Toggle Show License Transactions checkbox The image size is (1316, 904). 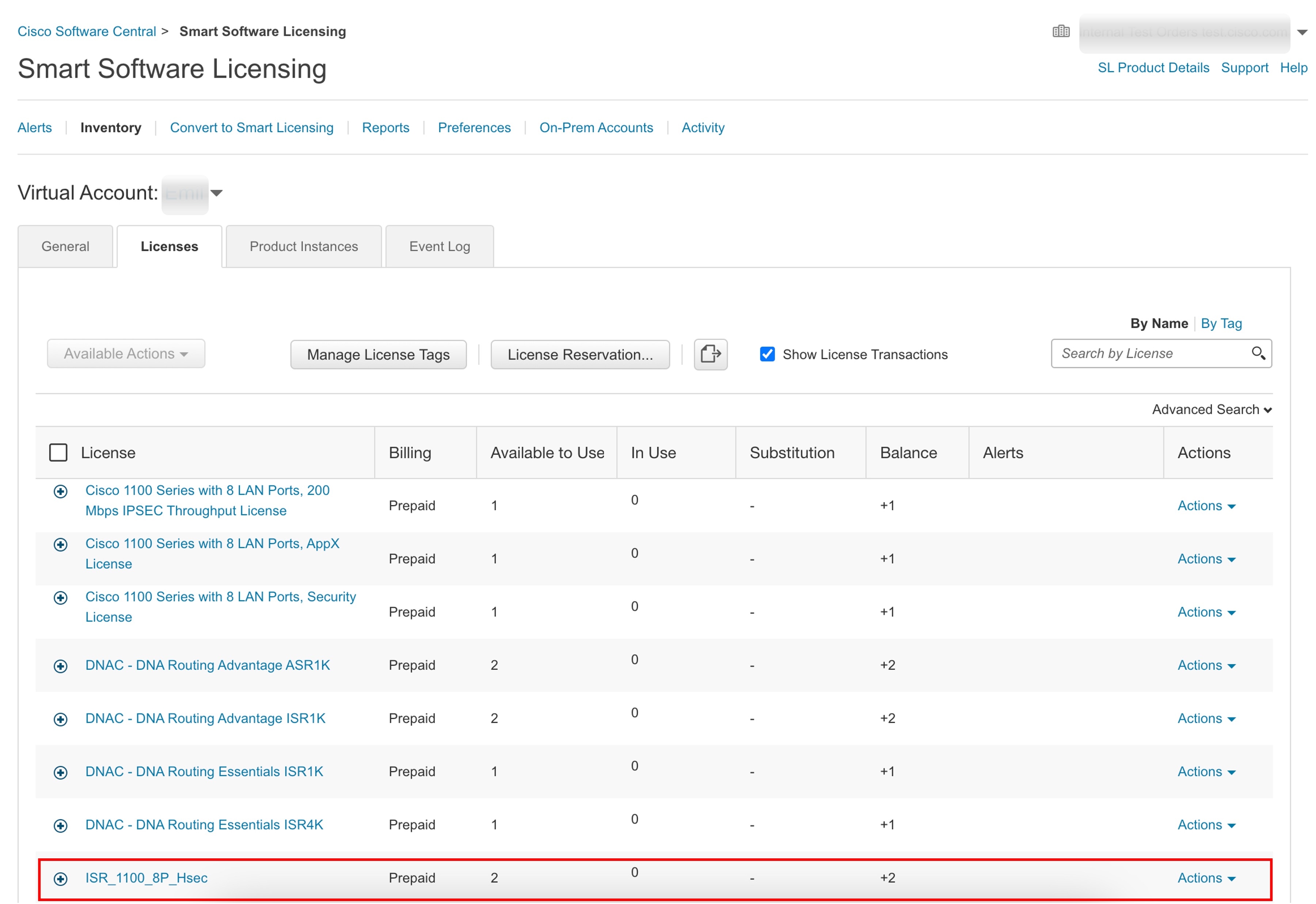767,354
